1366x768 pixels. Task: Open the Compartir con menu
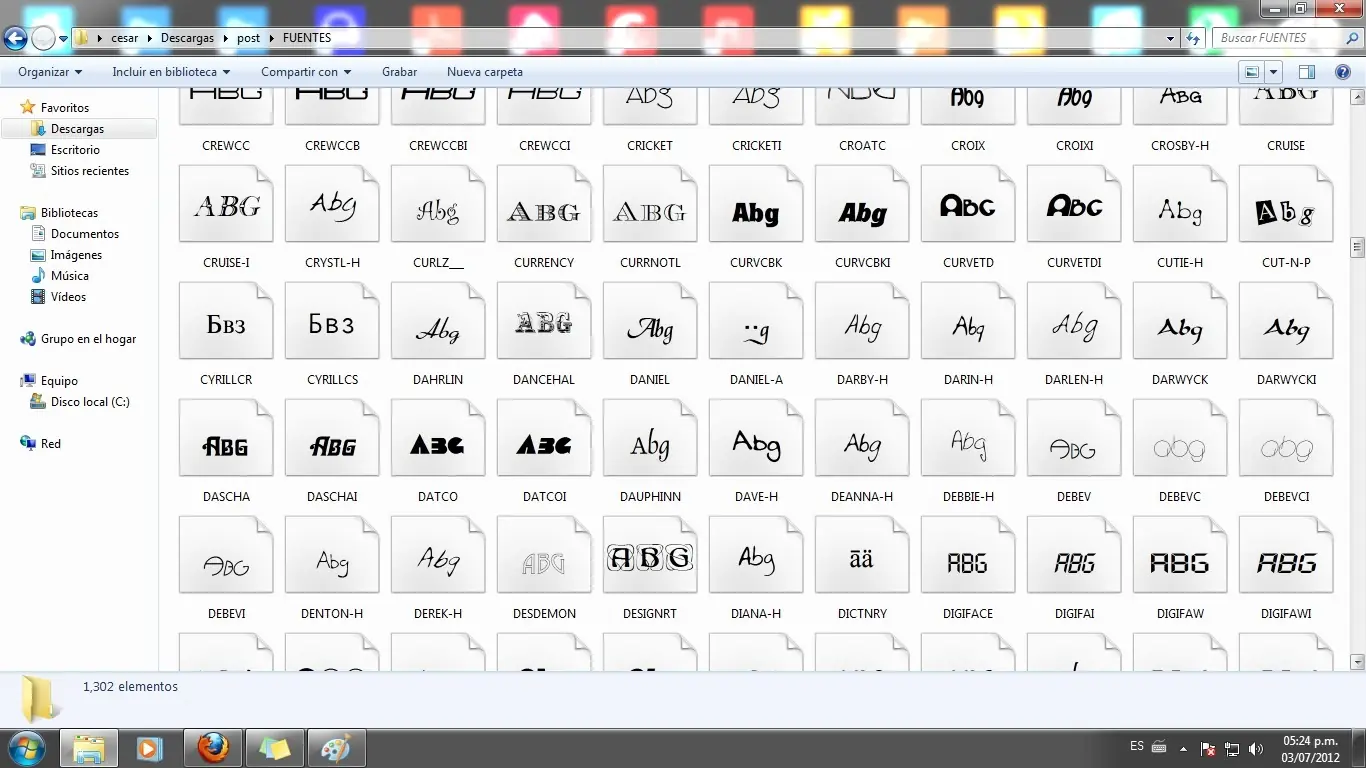tap(306, 72)
